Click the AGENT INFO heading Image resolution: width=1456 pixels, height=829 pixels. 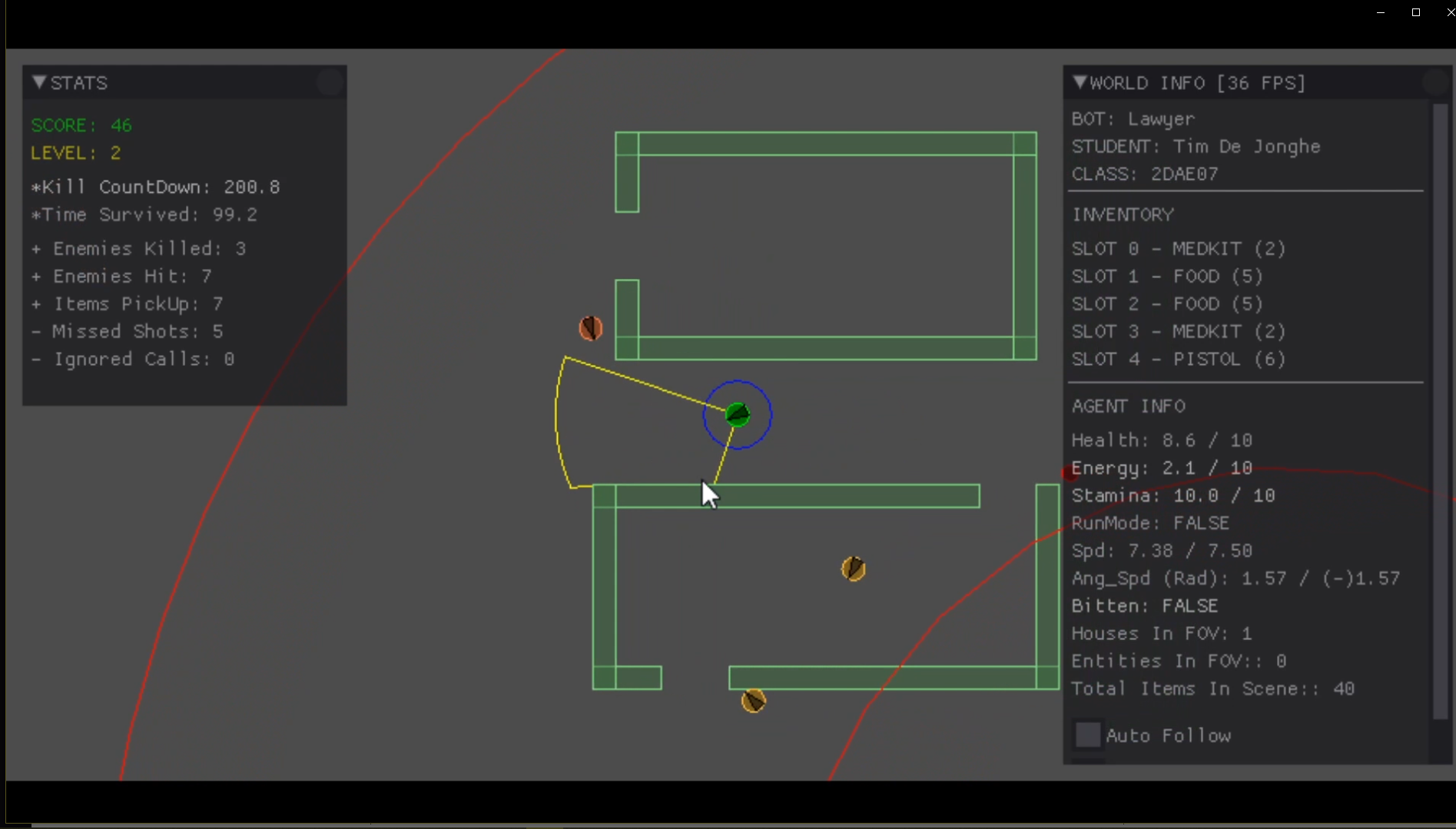pyautogui.click(x=1129, y=406)
